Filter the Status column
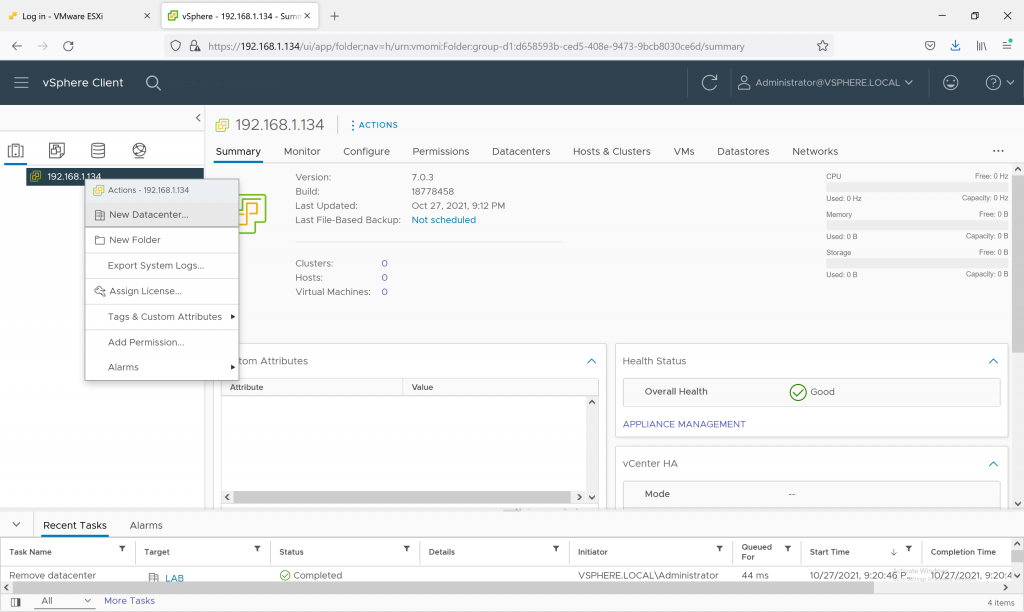Image resolution: width=1024 pixels, height=612 pixels. click(x=407, y=549)
